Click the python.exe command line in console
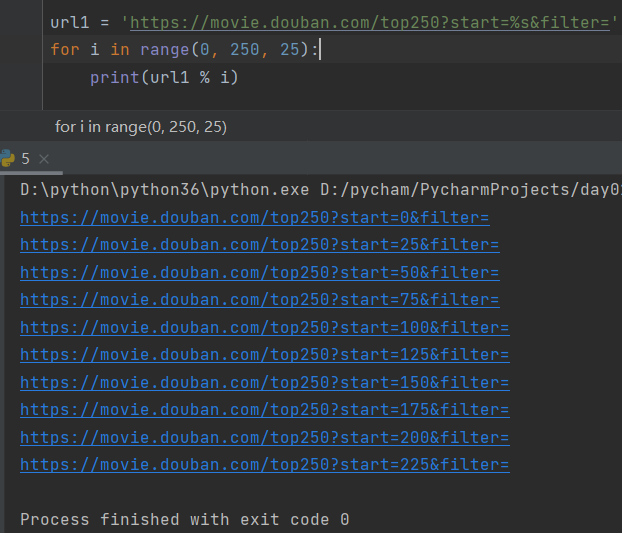Image resolution: width=622 pixels, height=533 pixels. (321, 190)
